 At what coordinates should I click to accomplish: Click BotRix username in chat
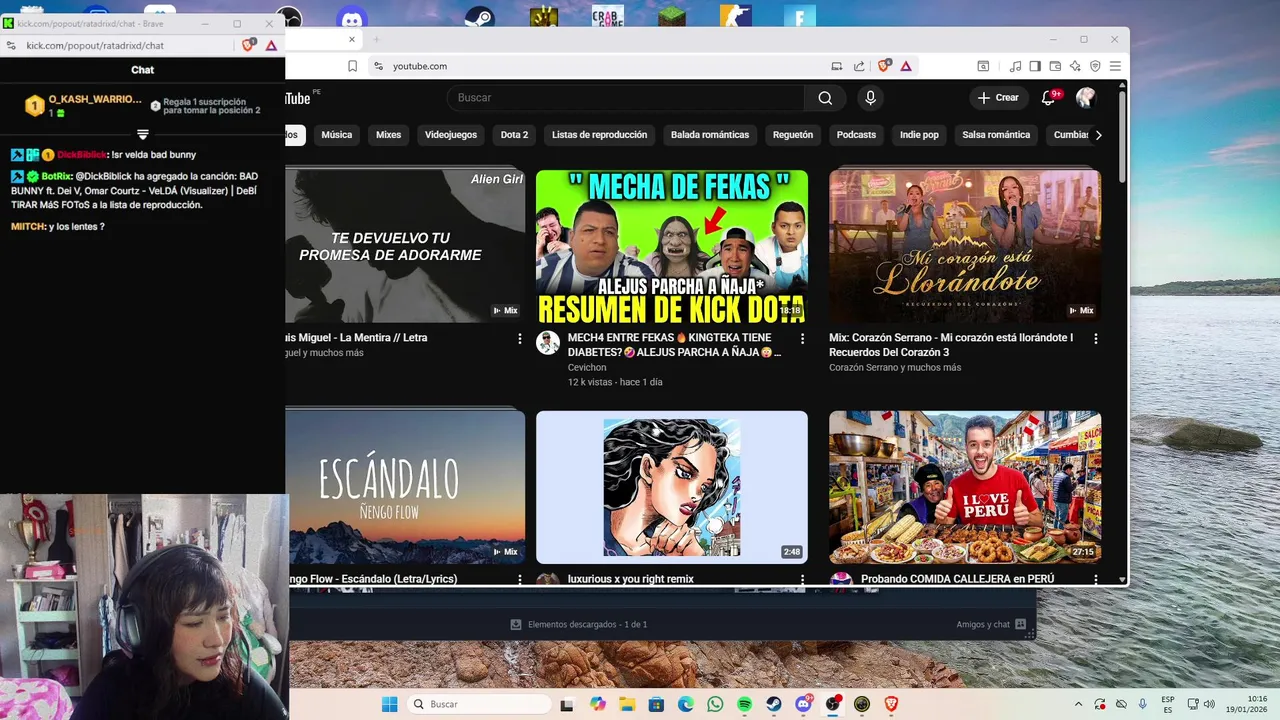pos(57,176)
